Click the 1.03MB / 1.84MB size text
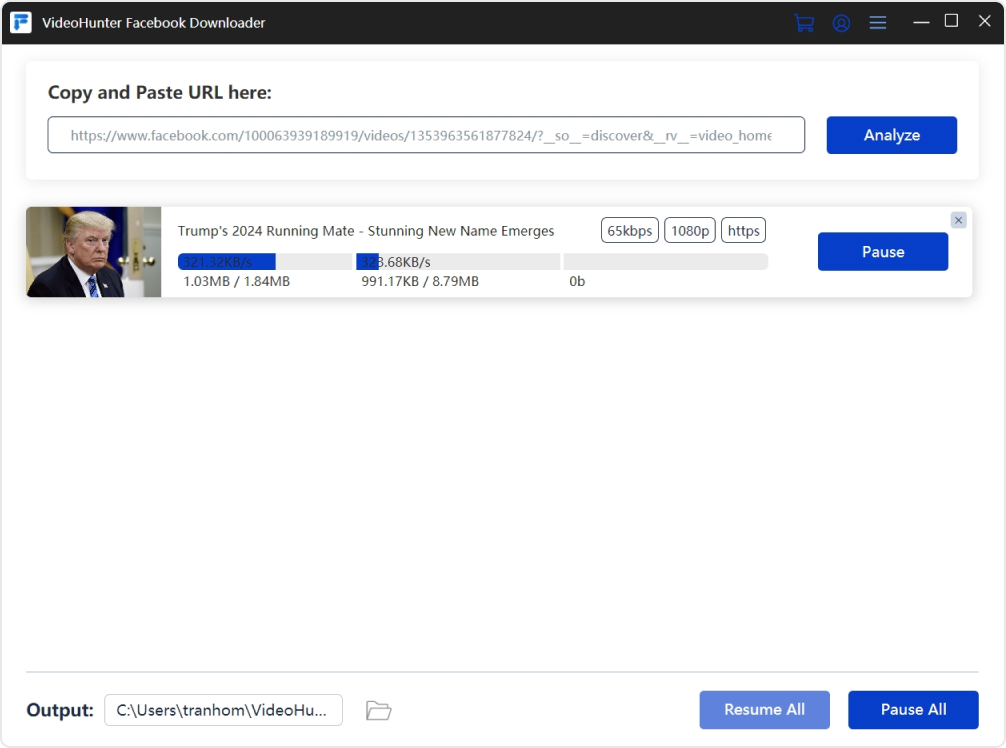Image resolution: width=1006 pixels, height=748 pixels. point(237,281)
